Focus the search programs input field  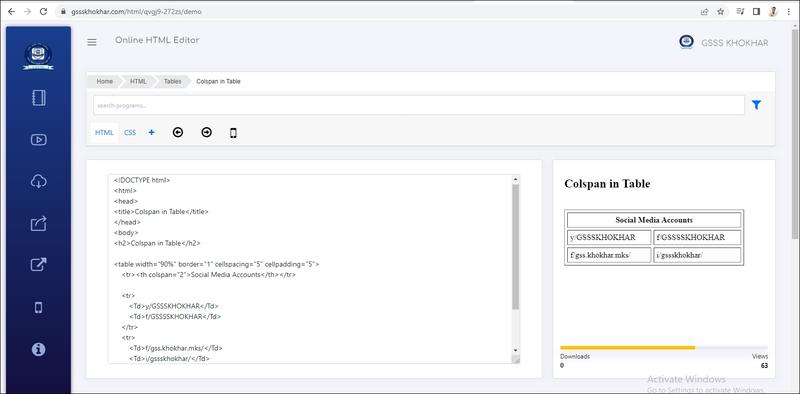(x=419, y=105)
